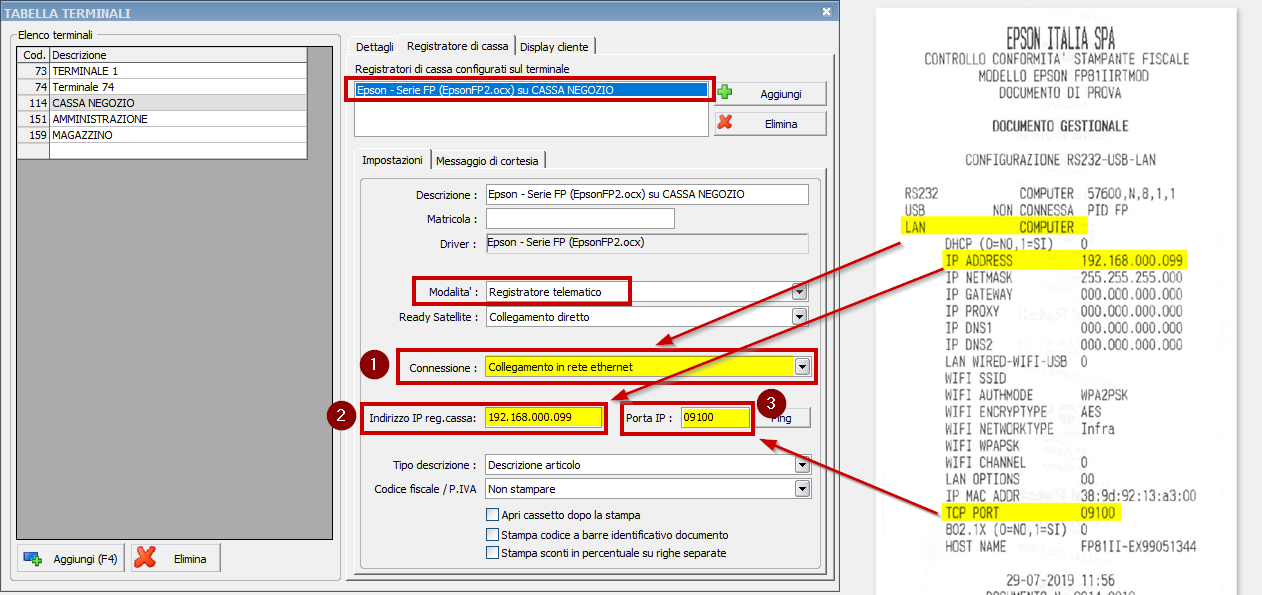Click the green plus Aggiungi icon
The height and width of the screenshot is (595, 1262).
coord(725,93)
